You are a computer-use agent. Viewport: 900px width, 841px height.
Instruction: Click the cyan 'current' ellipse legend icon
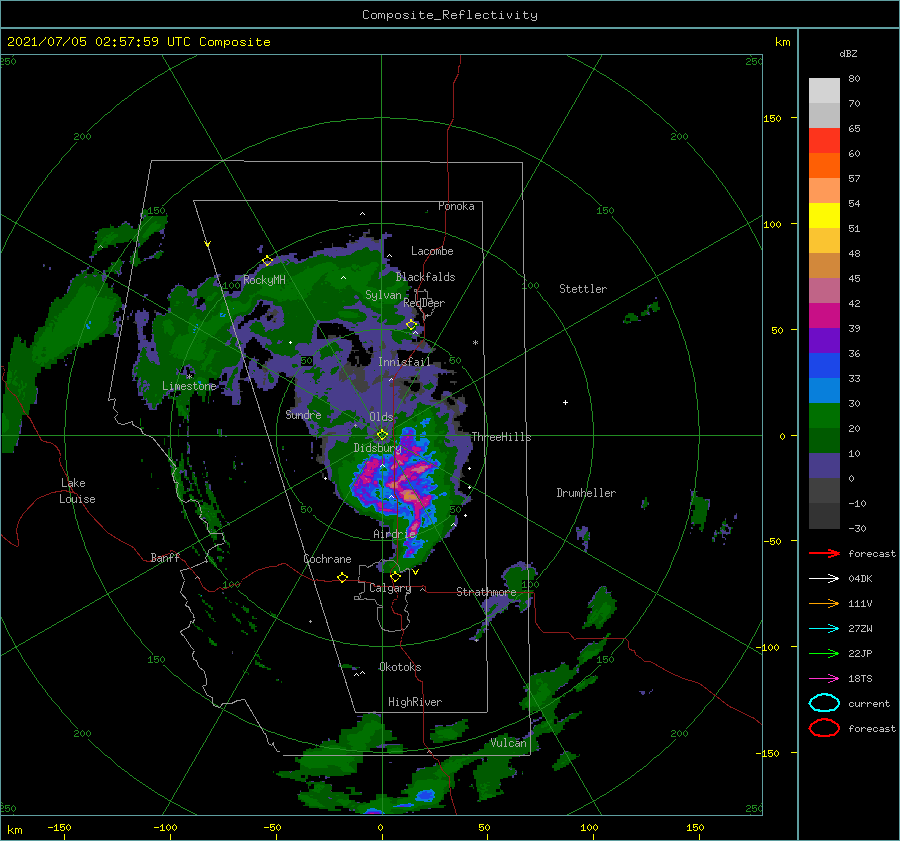824,703
